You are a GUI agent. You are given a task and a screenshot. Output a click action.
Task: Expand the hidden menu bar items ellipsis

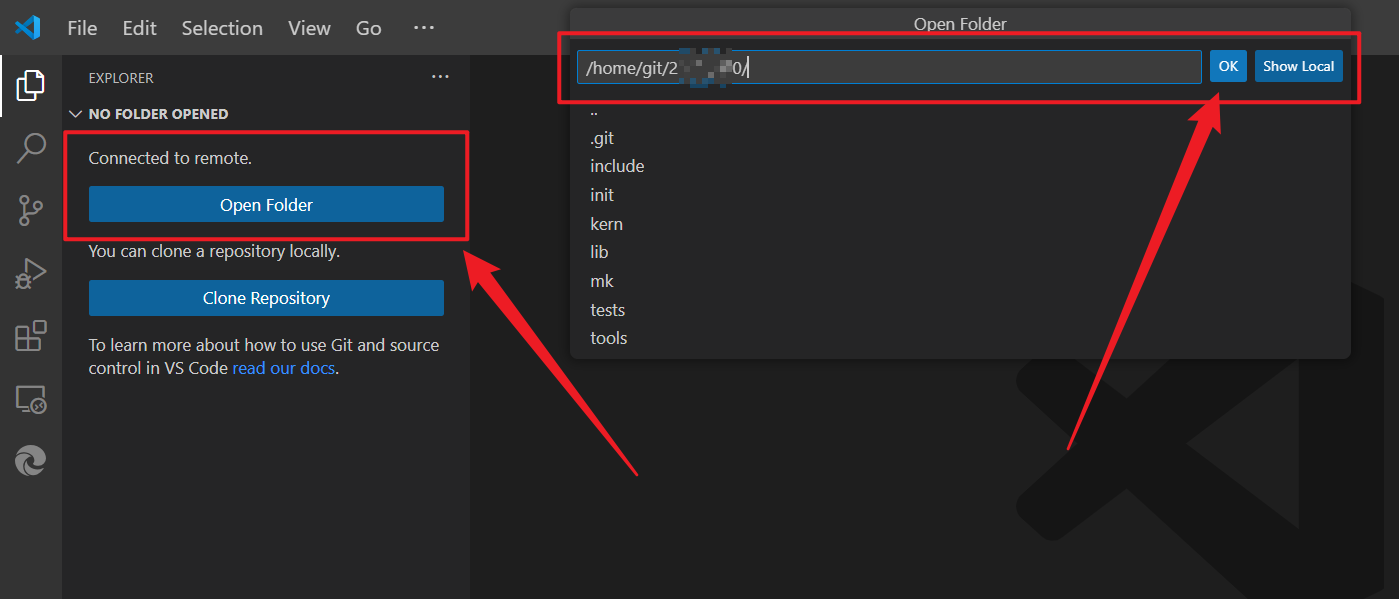pyautogui.click(x=424, y=28)
